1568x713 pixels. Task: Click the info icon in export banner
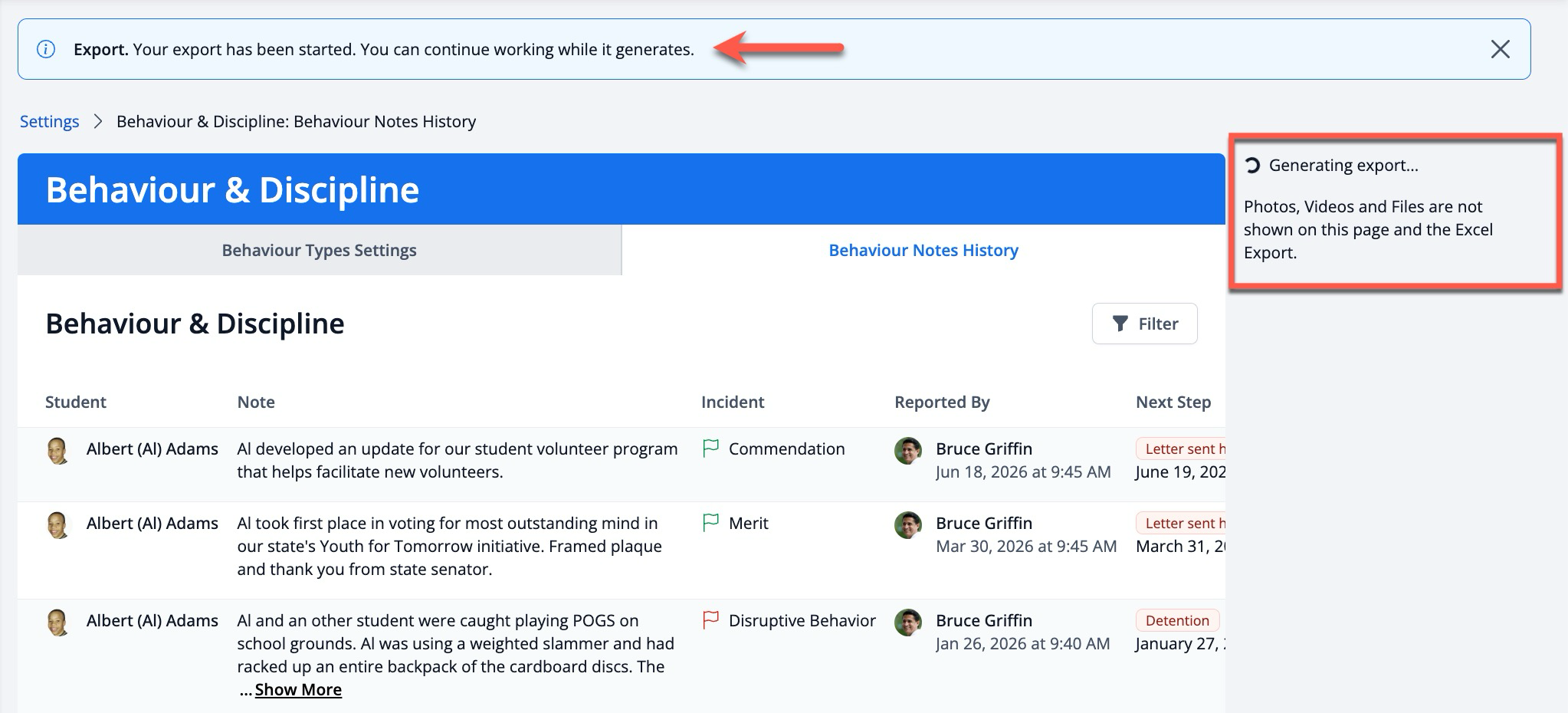click(46, 49)
